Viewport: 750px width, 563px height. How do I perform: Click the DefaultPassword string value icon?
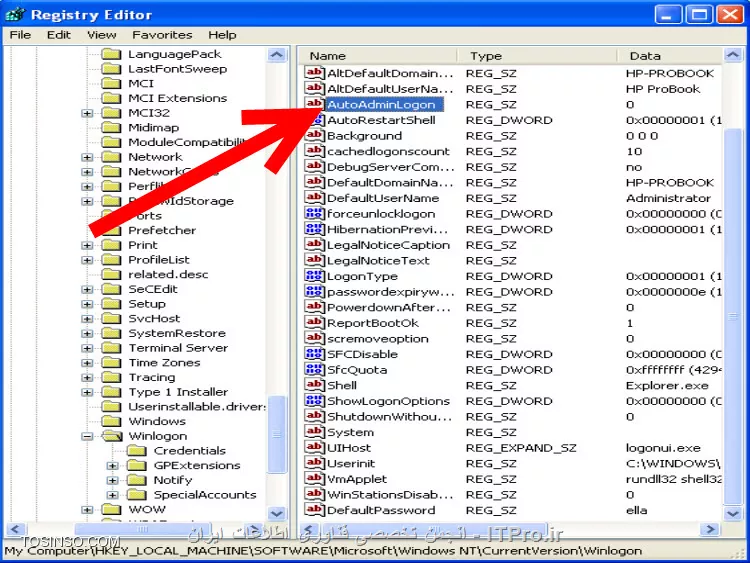tap(314, 510)
